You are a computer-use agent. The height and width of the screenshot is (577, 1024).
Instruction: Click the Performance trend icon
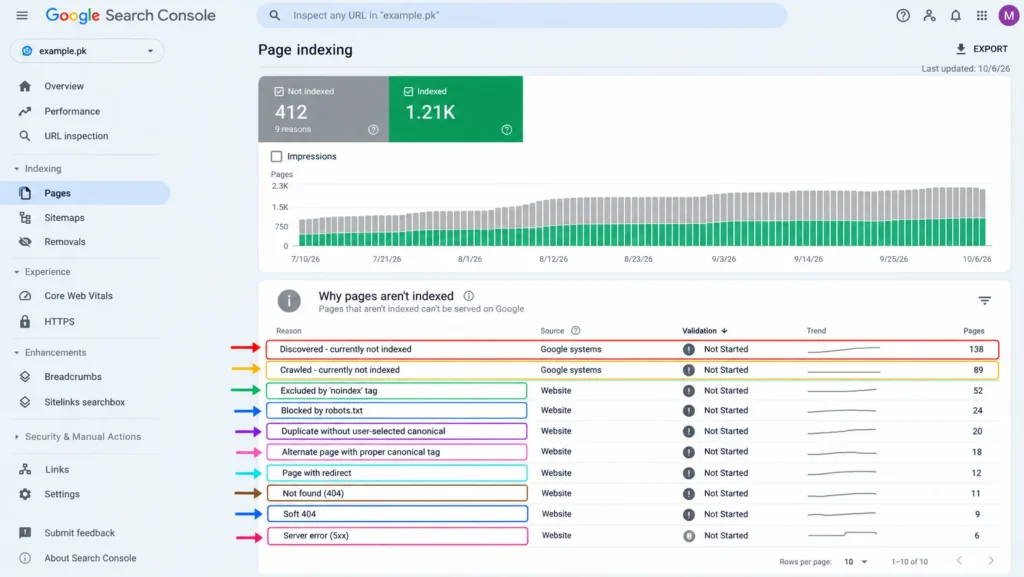pos(25,111)
